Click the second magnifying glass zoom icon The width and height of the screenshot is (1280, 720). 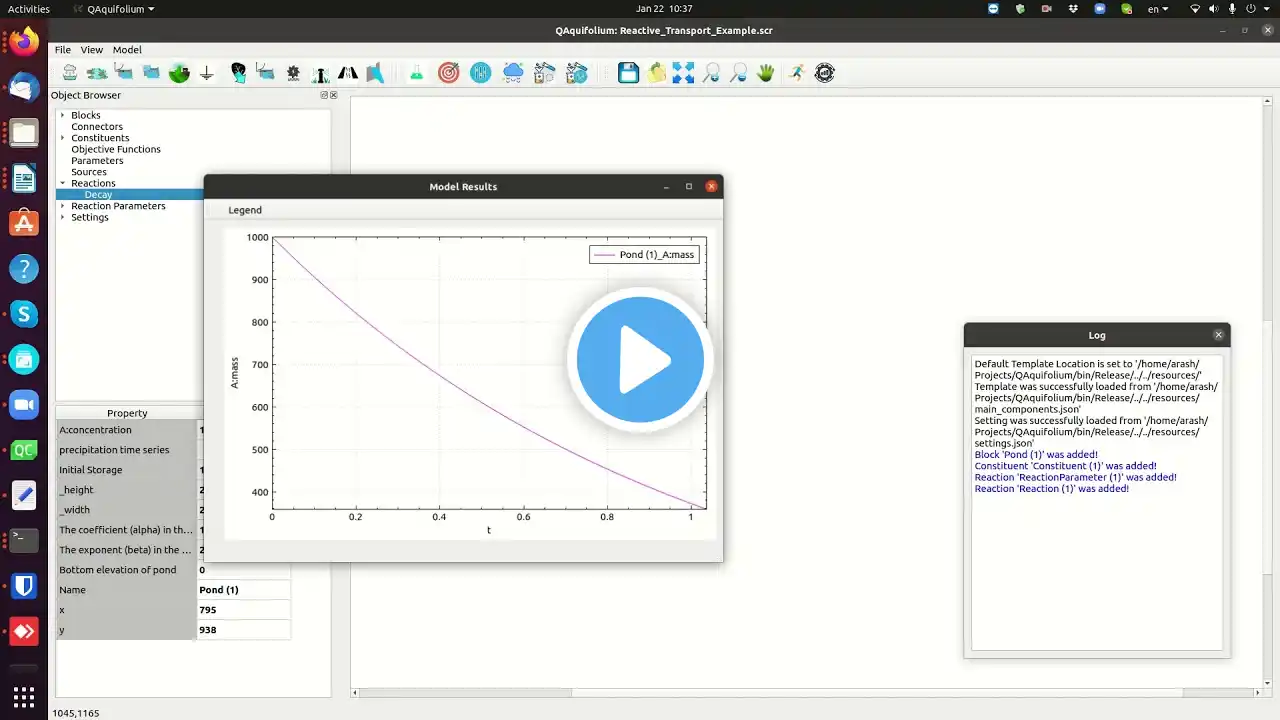tap(739, 72)
